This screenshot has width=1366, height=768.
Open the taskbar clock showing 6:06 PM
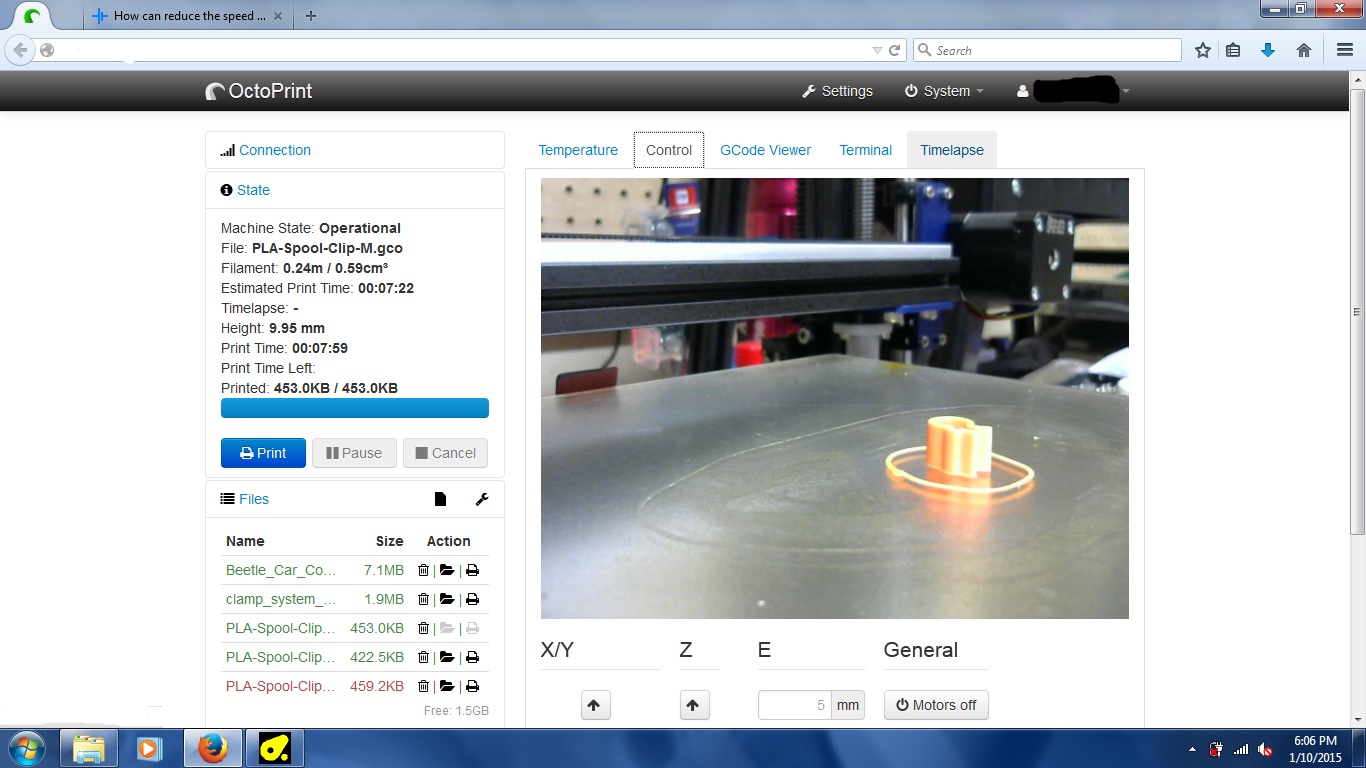click(1316, 749)
